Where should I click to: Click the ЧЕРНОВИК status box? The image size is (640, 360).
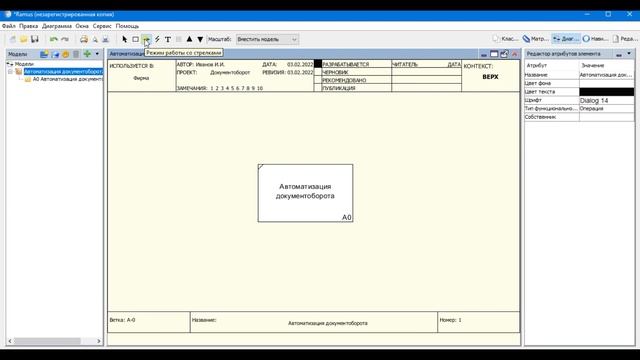pyautogui.click(x=318, y=72)
